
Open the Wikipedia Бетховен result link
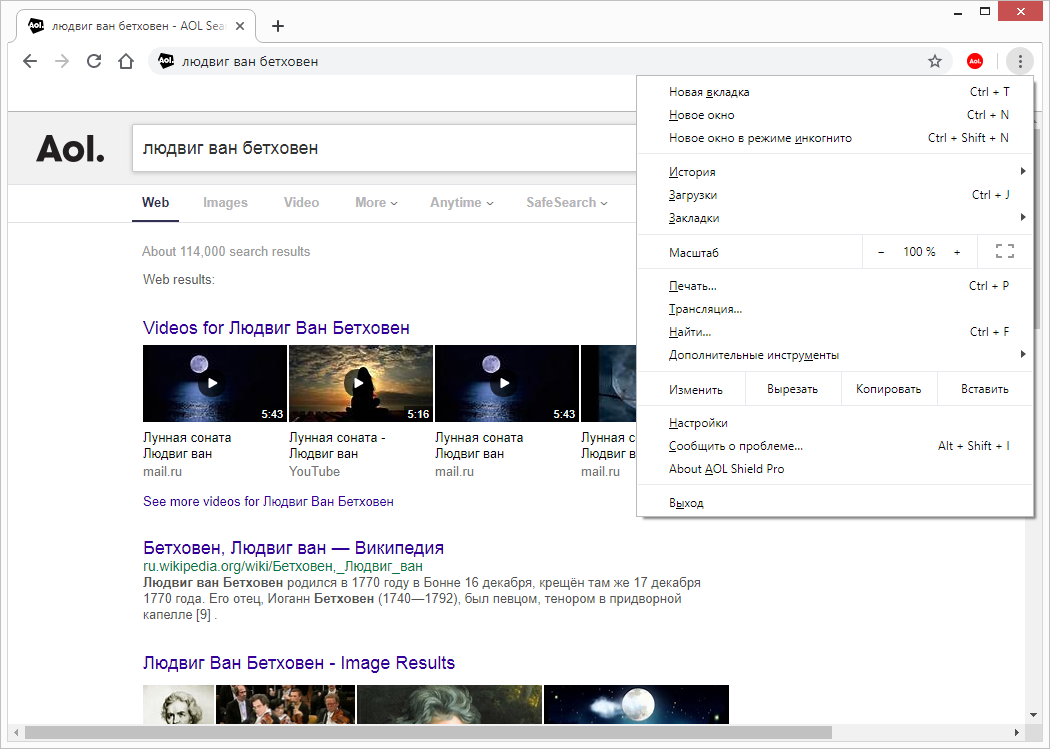click(293, 548)
